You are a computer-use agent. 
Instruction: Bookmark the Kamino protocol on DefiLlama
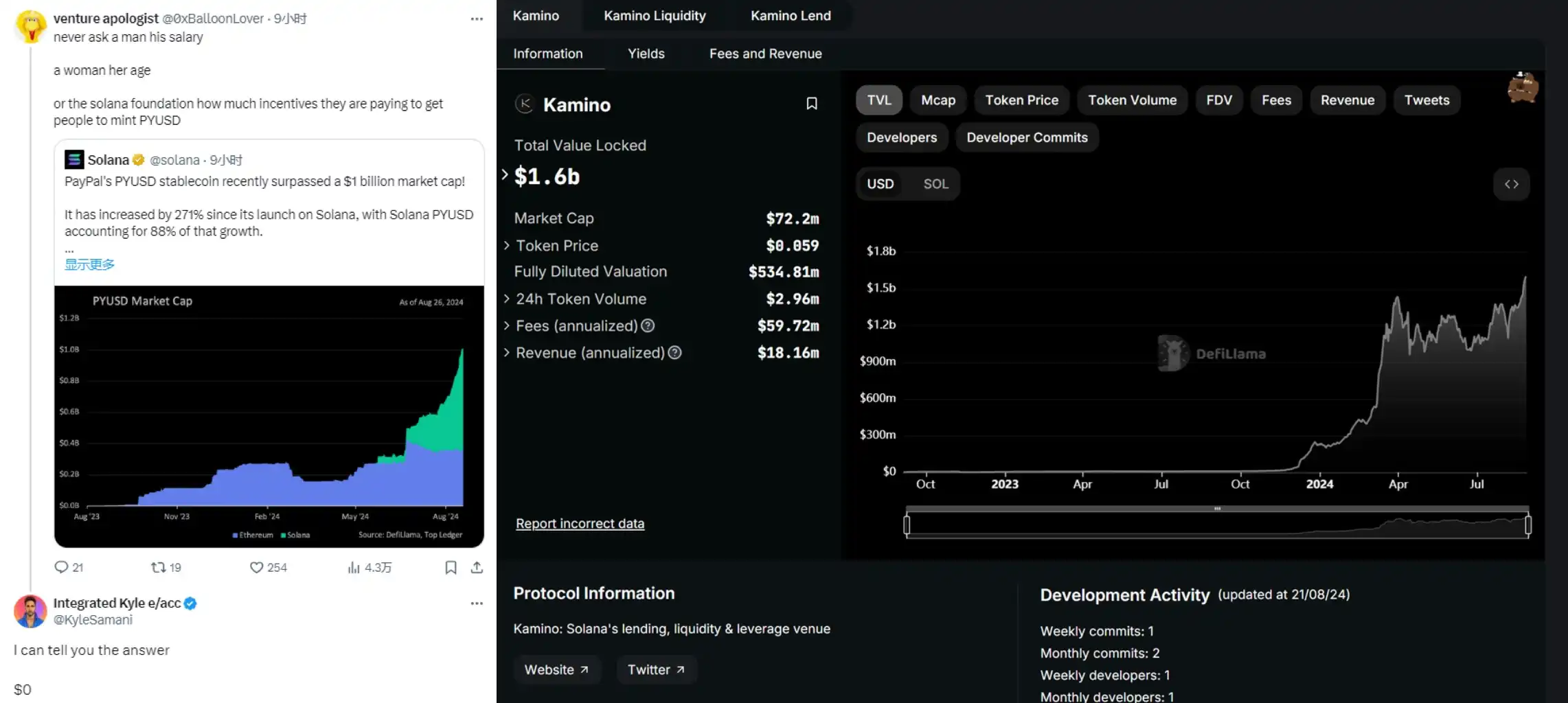tap(812, 104)
